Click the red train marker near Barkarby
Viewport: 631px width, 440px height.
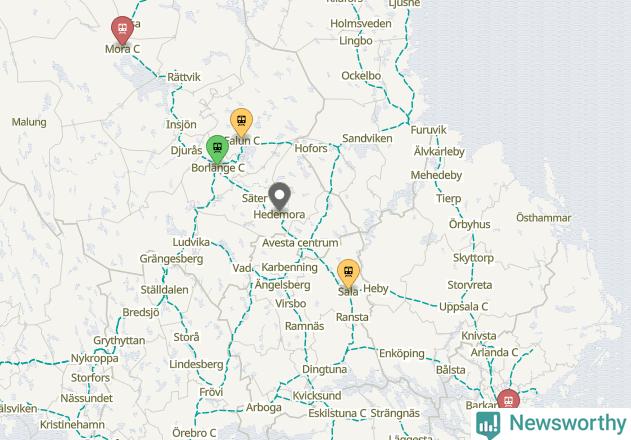[508, 399]
